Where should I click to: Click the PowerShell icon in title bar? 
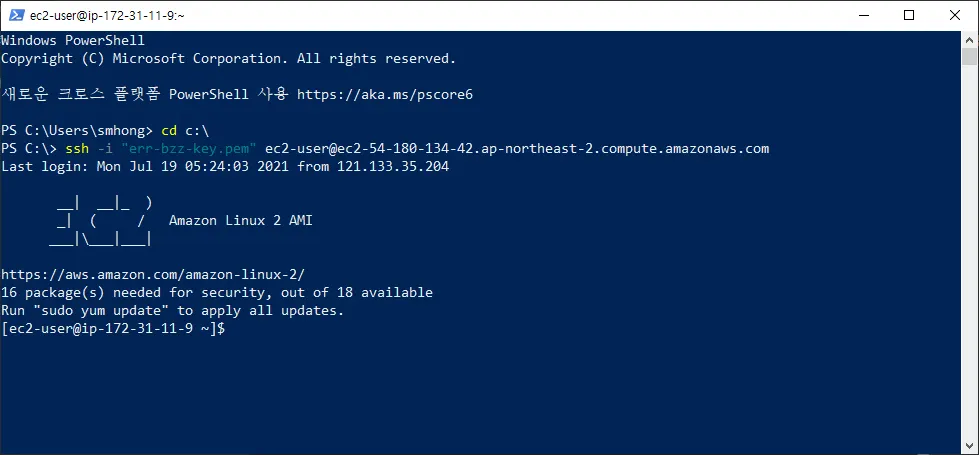click(16, 16)
